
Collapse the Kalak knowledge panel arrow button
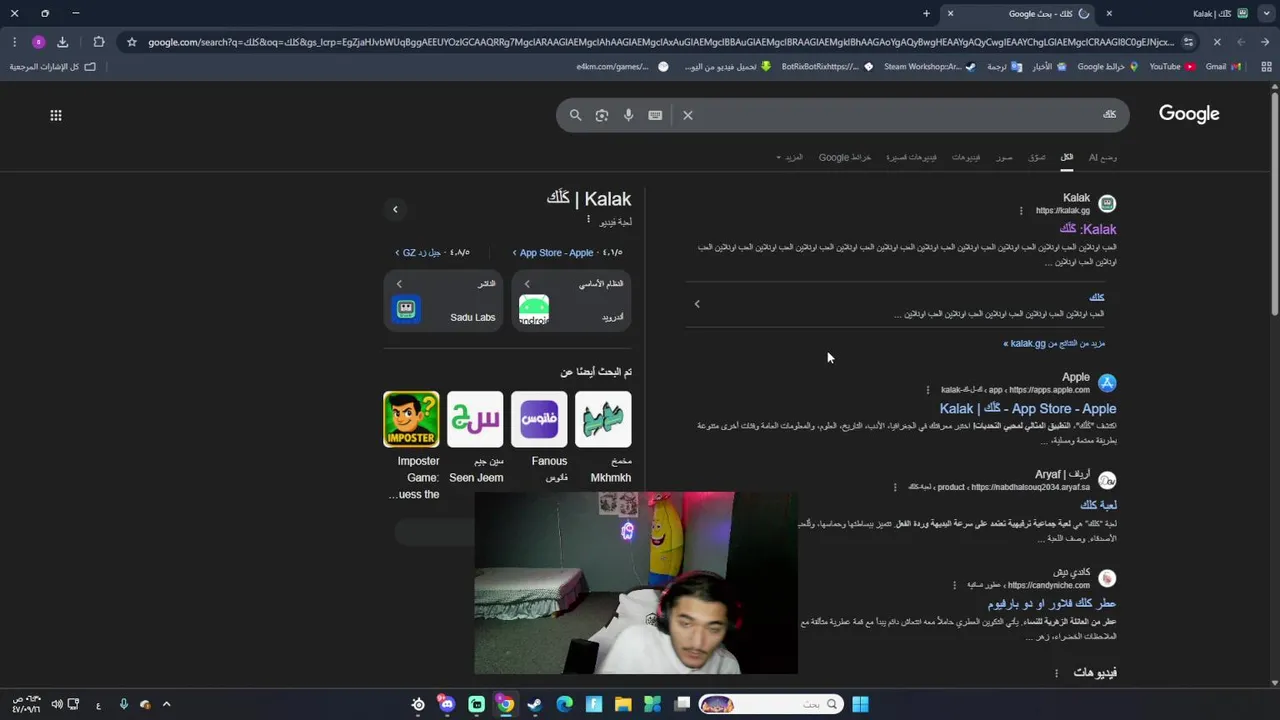coord(395,209)
